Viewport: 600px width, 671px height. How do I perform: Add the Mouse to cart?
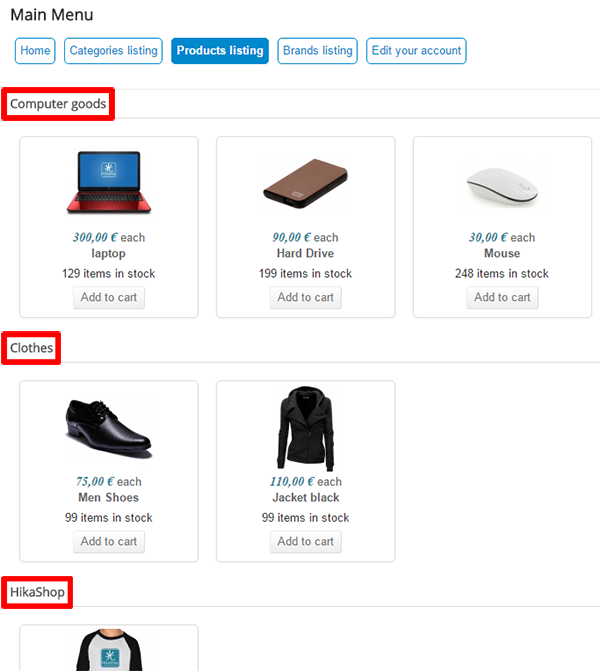(x=502, y=297)
